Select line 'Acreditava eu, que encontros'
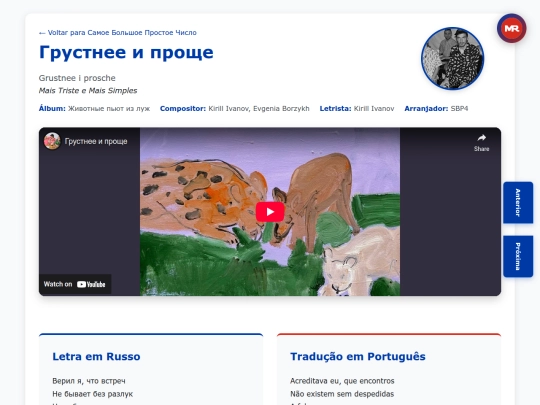Screen dimensions: 540x405 tap(342, 381)
